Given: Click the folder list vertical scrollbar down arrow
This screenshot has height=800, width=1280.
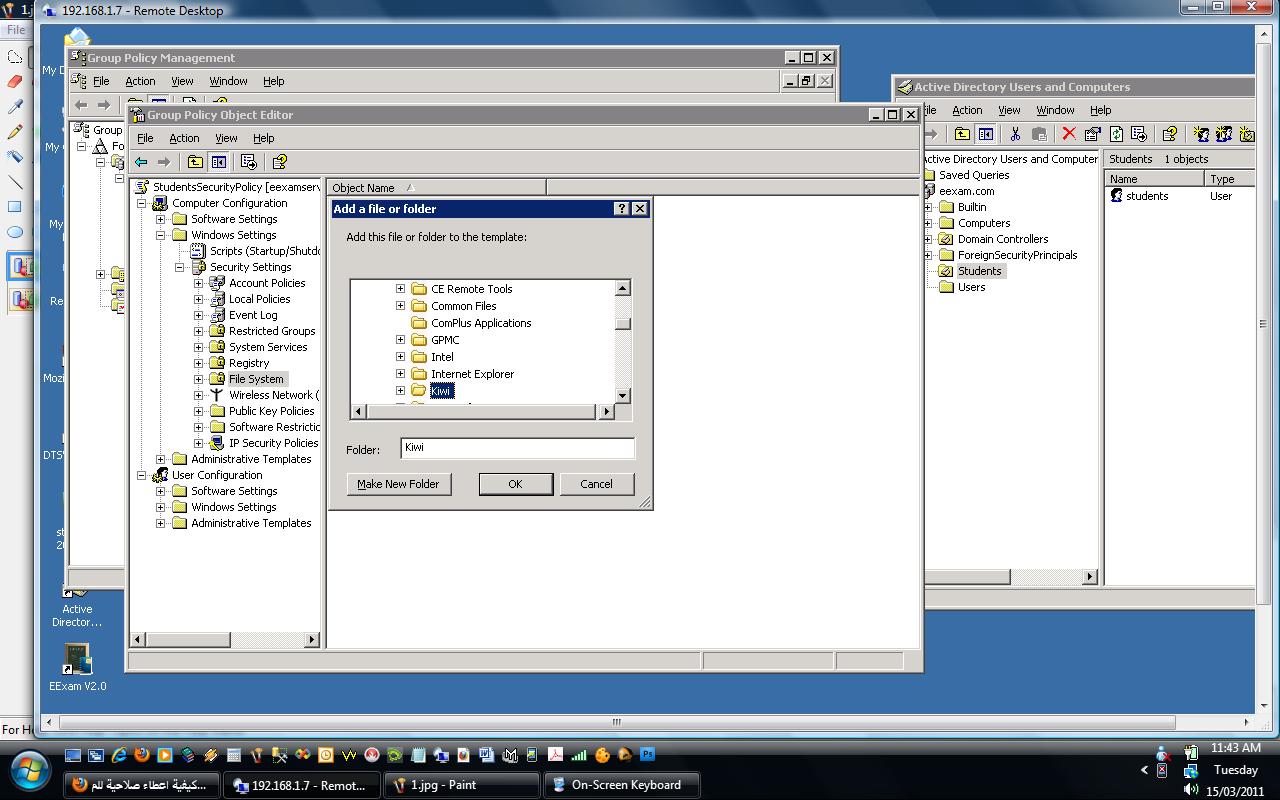Looking at the screenshot, I should pos(623,396).
